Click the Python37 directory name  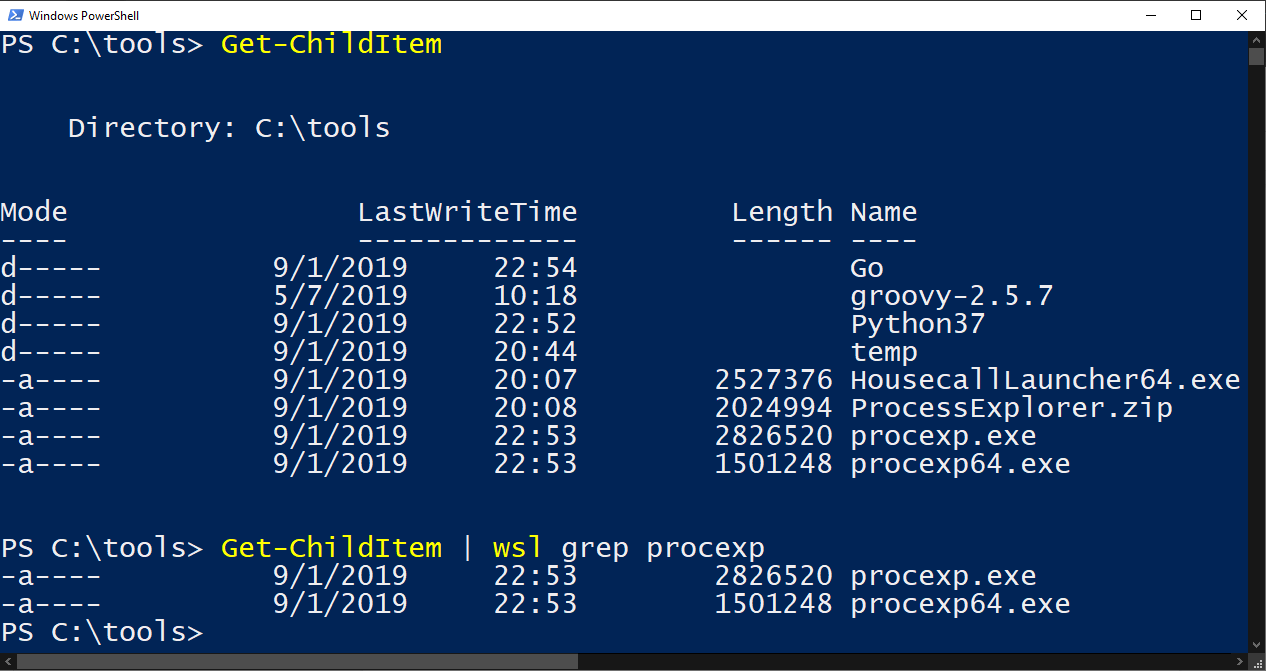pyautogui.click(x=917, y=323)
